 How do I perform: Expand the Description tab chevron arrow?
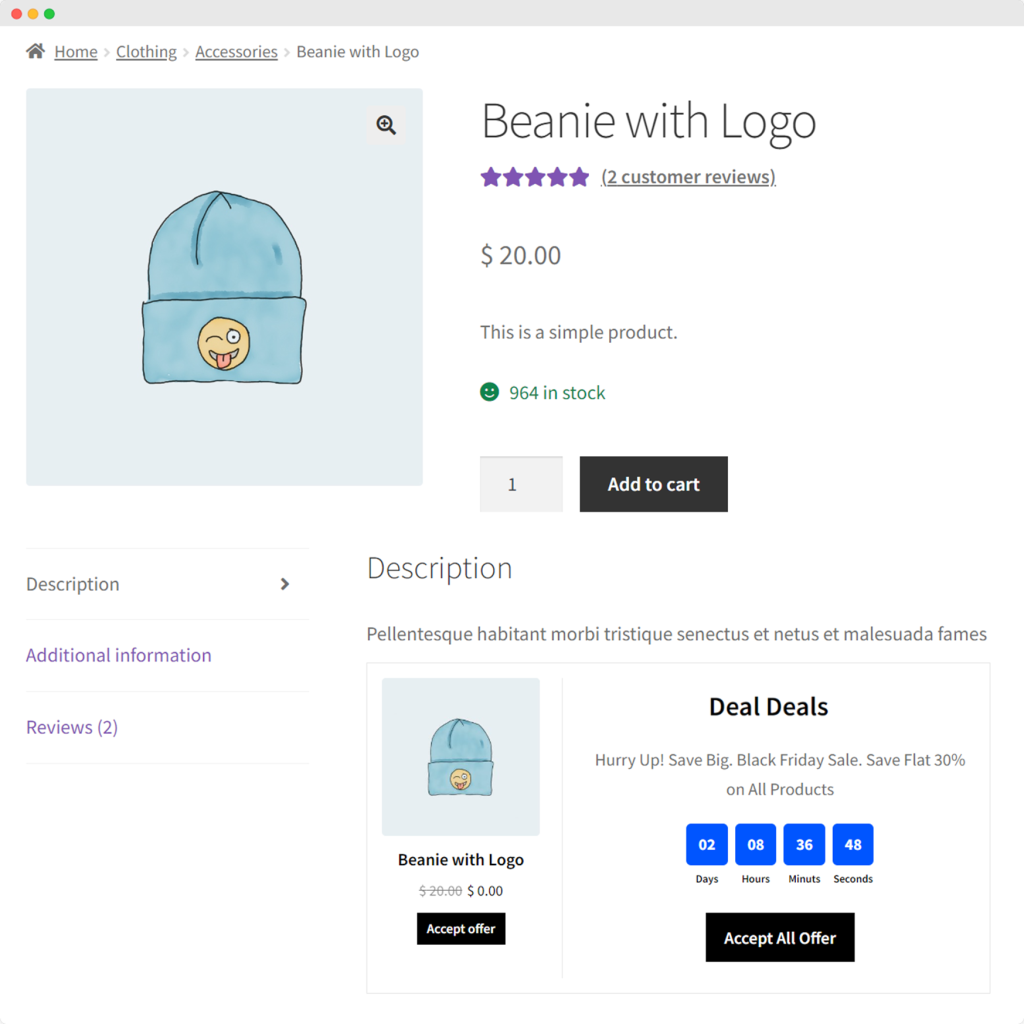285,584
